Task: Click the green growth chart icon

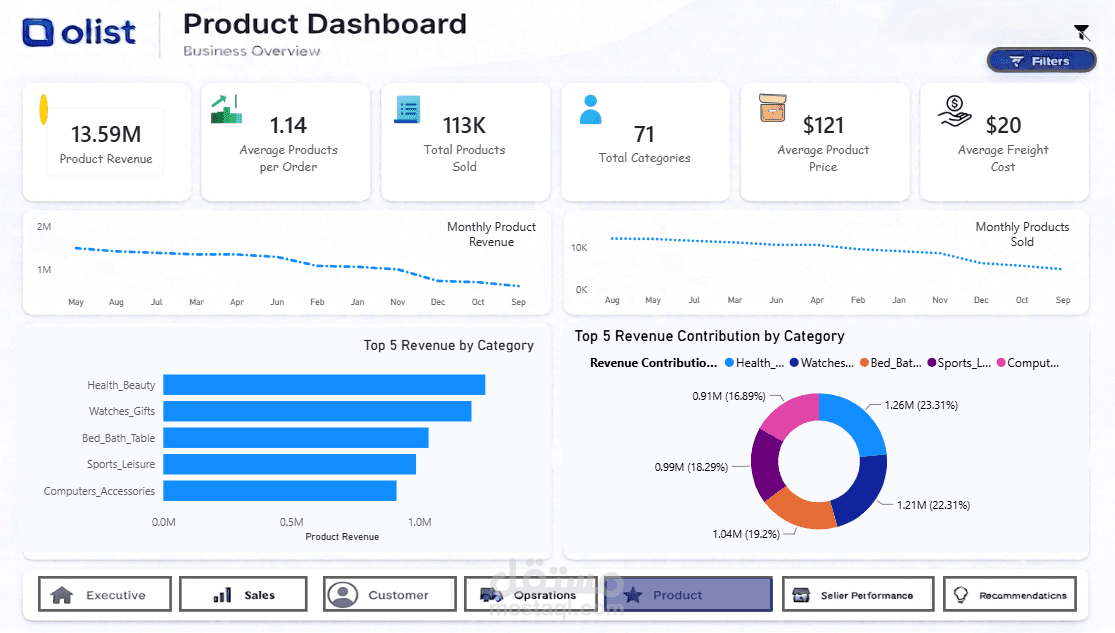Action: point(227,109)
